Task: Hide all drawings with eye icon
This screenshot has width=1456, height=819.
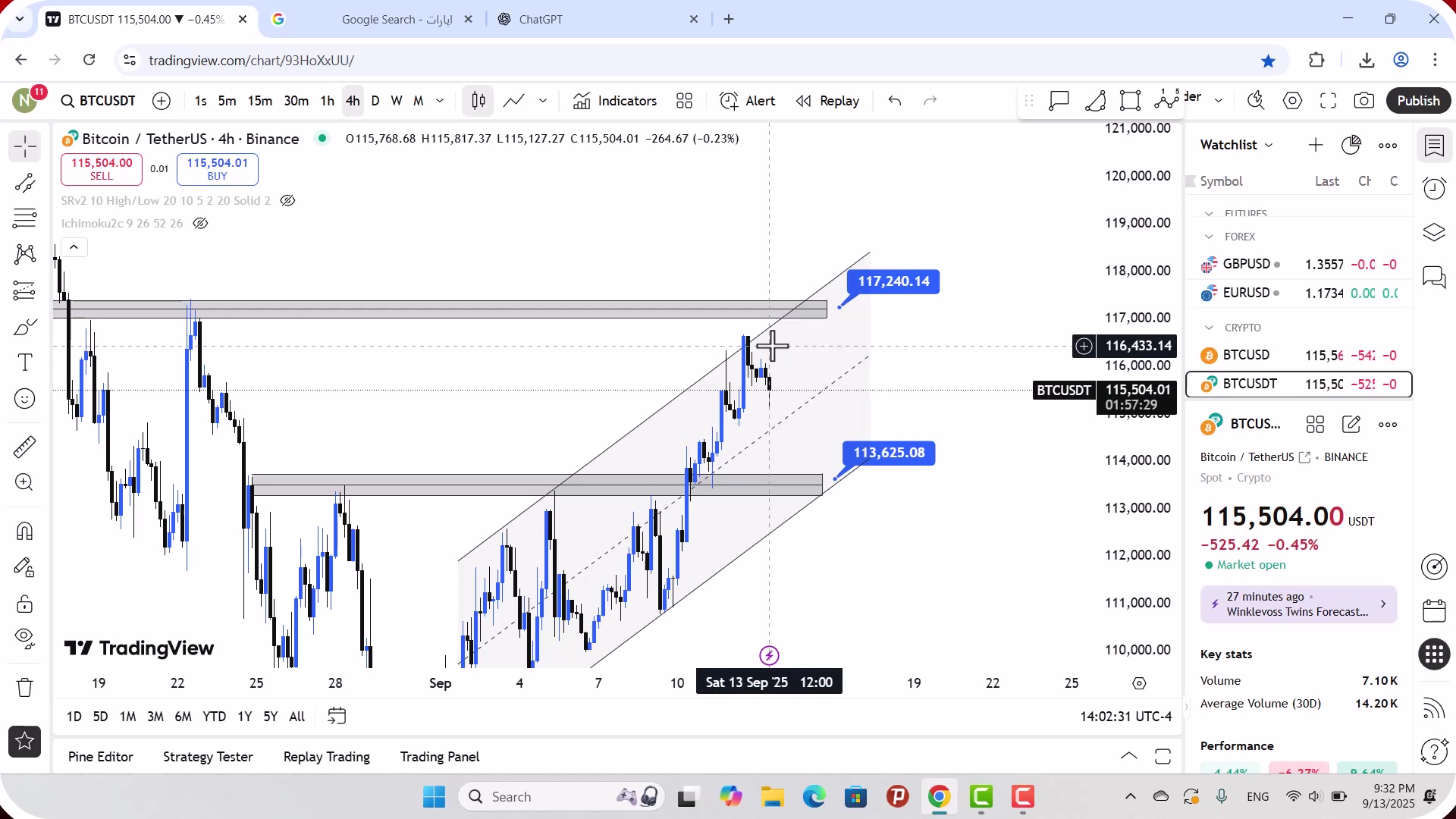Action: pos(25,639)
